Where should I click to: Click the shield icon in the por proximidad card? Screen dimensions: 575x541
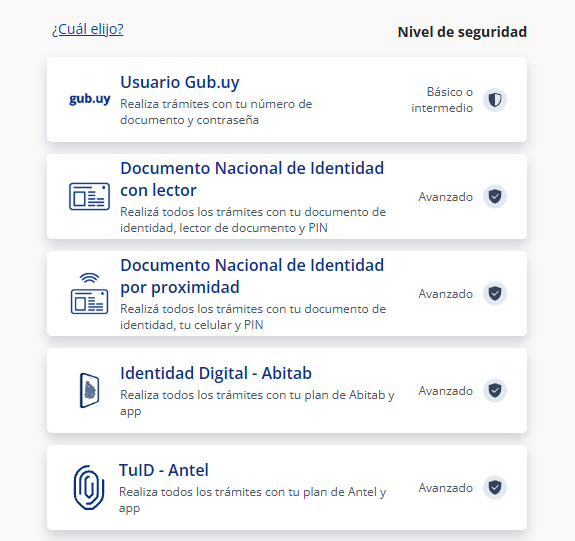[495, 293]
